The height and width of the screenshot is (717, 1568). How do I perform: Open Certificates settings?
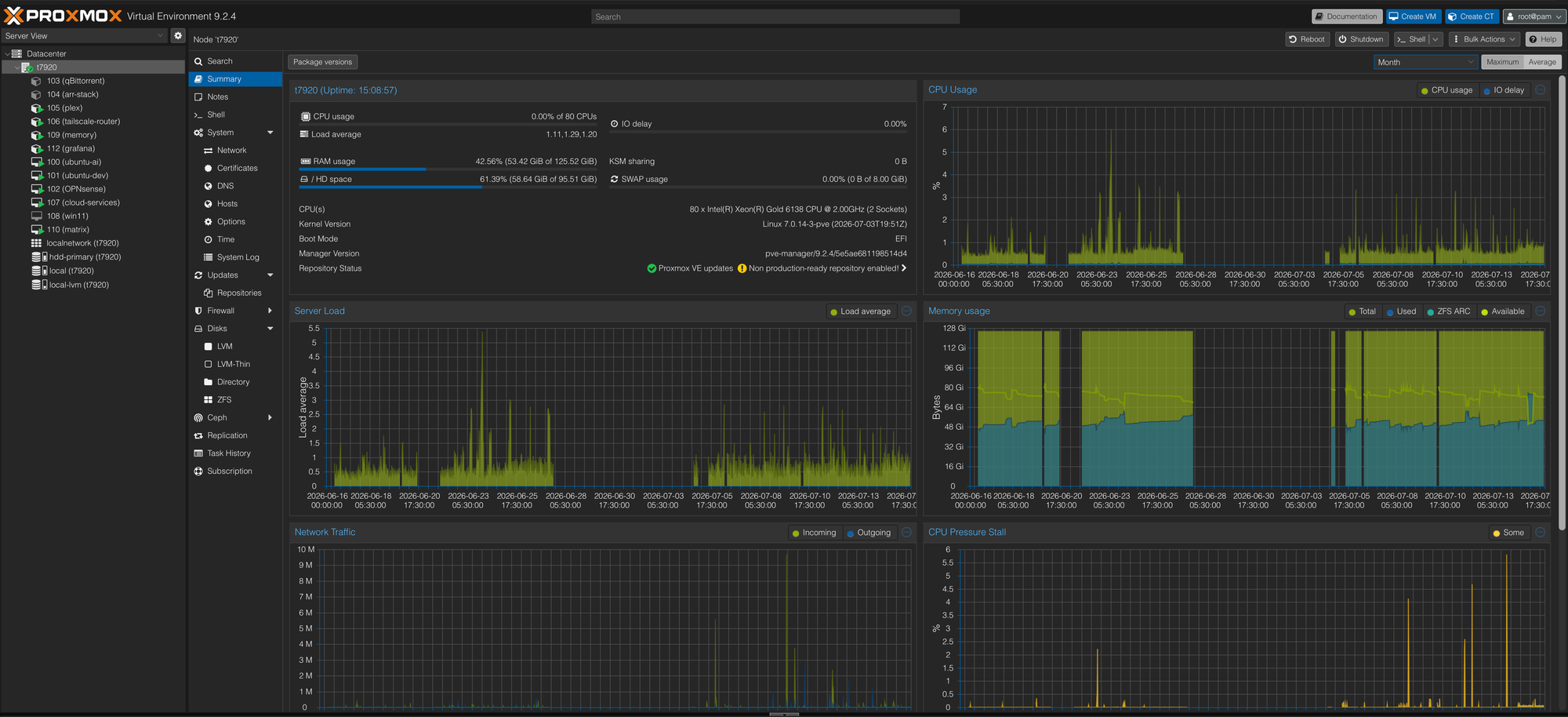(x=235, y=168)
